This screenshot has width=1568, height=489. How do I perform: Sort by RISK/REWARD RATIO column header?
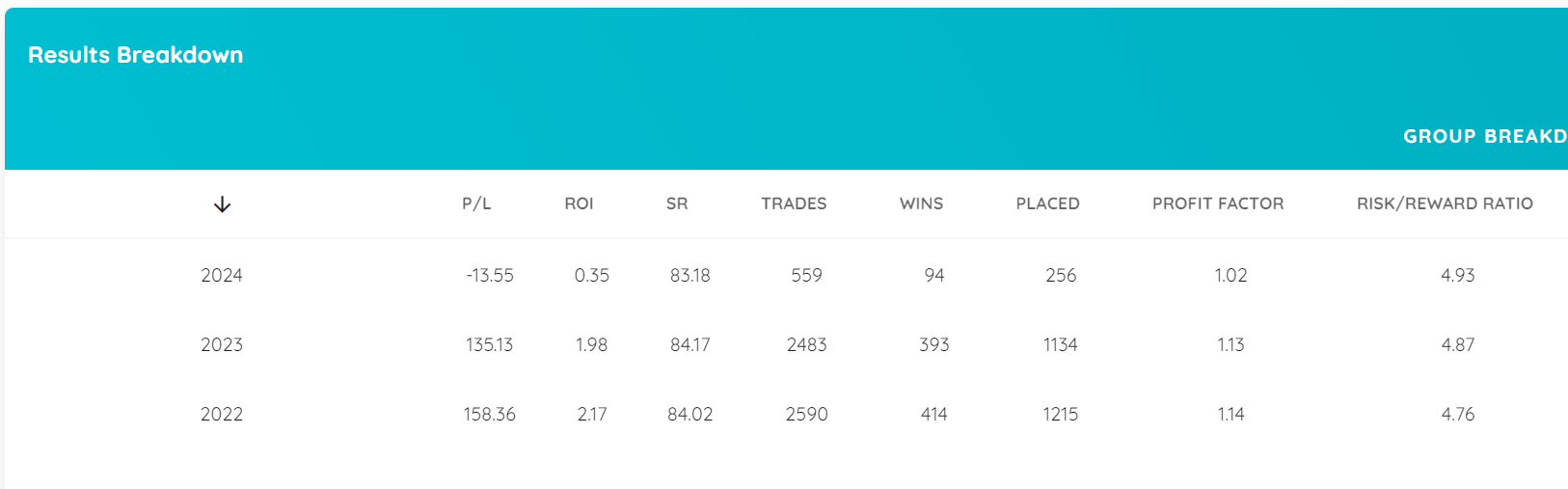pyautogui.click(x=1445, y=204)
